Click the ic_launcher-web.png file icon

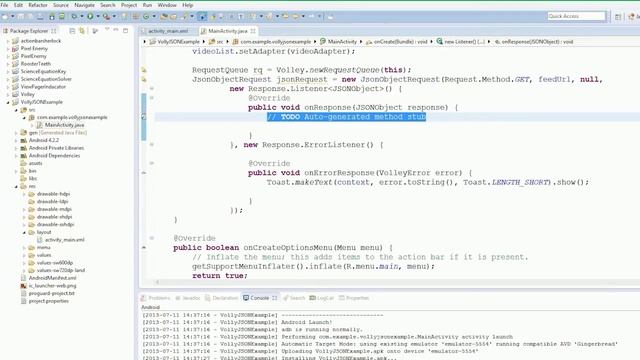pos(24,286)
